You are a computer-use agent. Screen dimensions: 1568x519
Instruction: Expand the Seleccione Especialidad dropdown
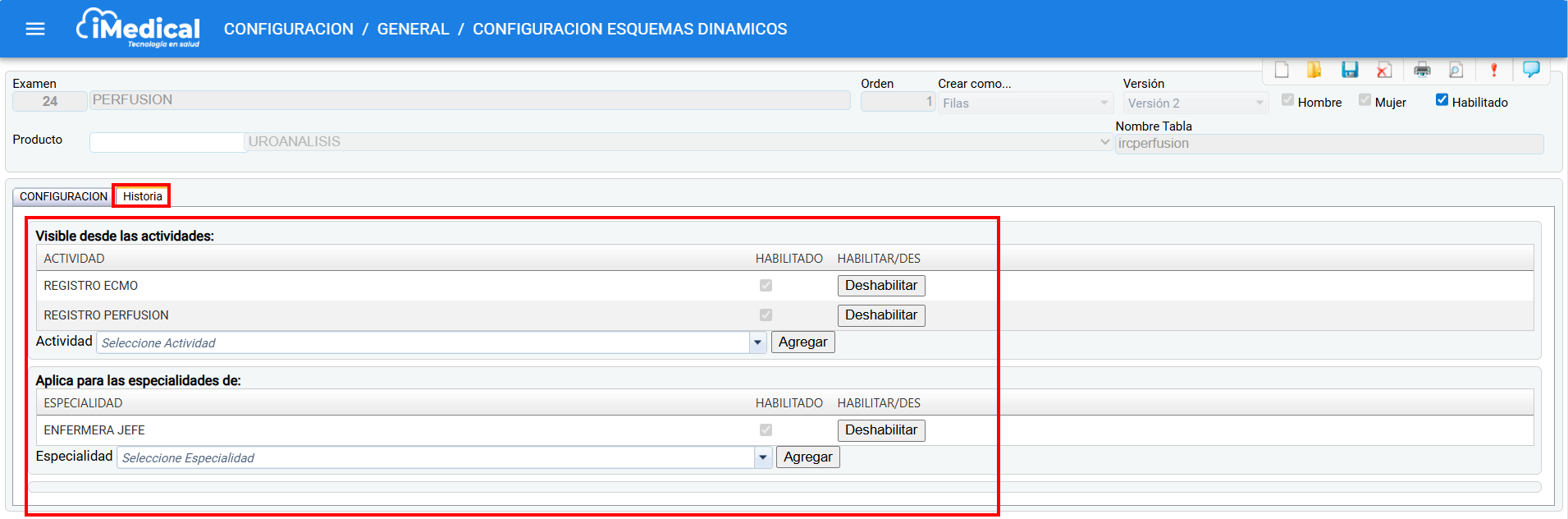762,457
